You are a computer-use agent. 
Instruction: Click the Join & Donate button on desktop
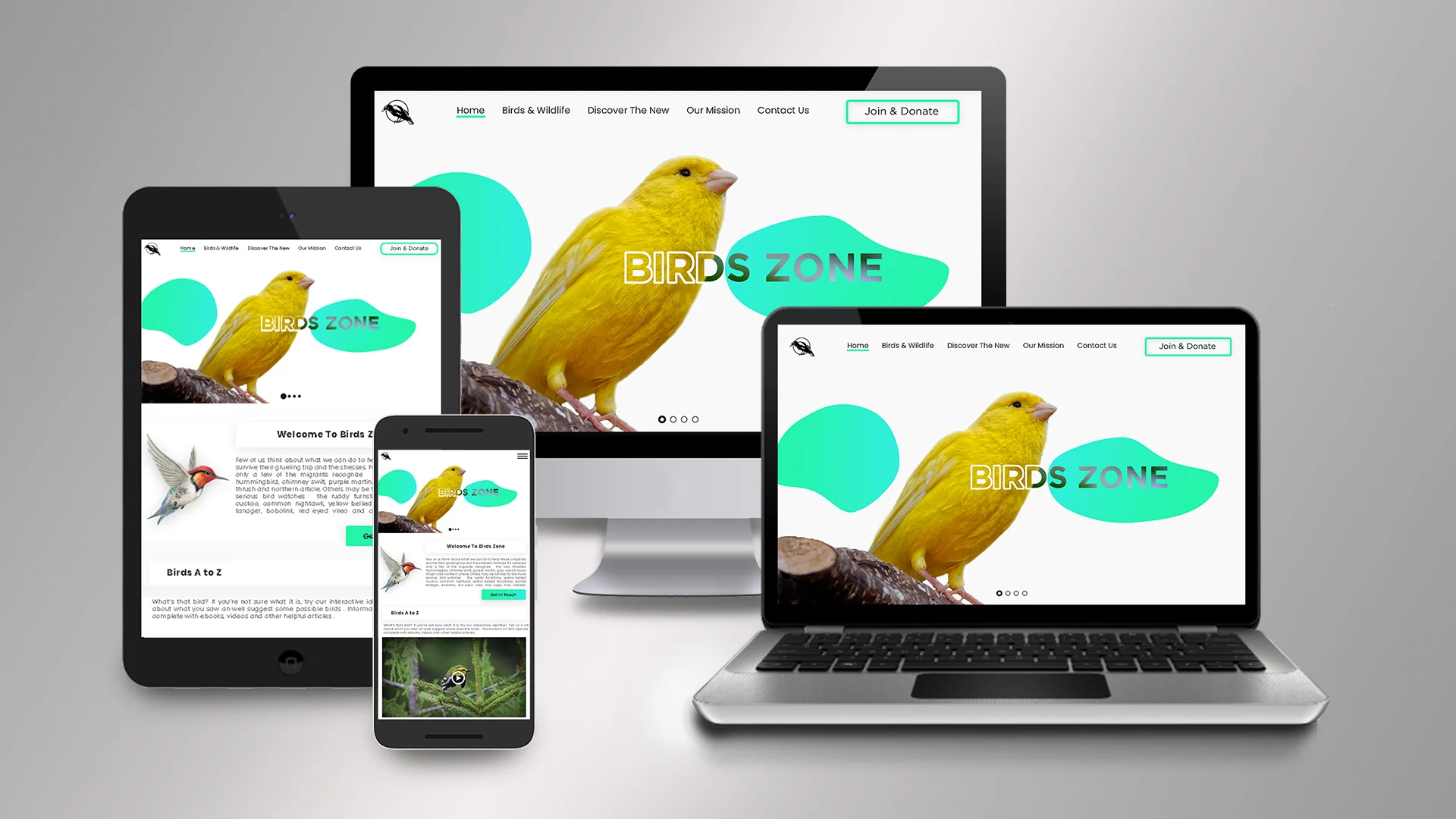[901, 111]
